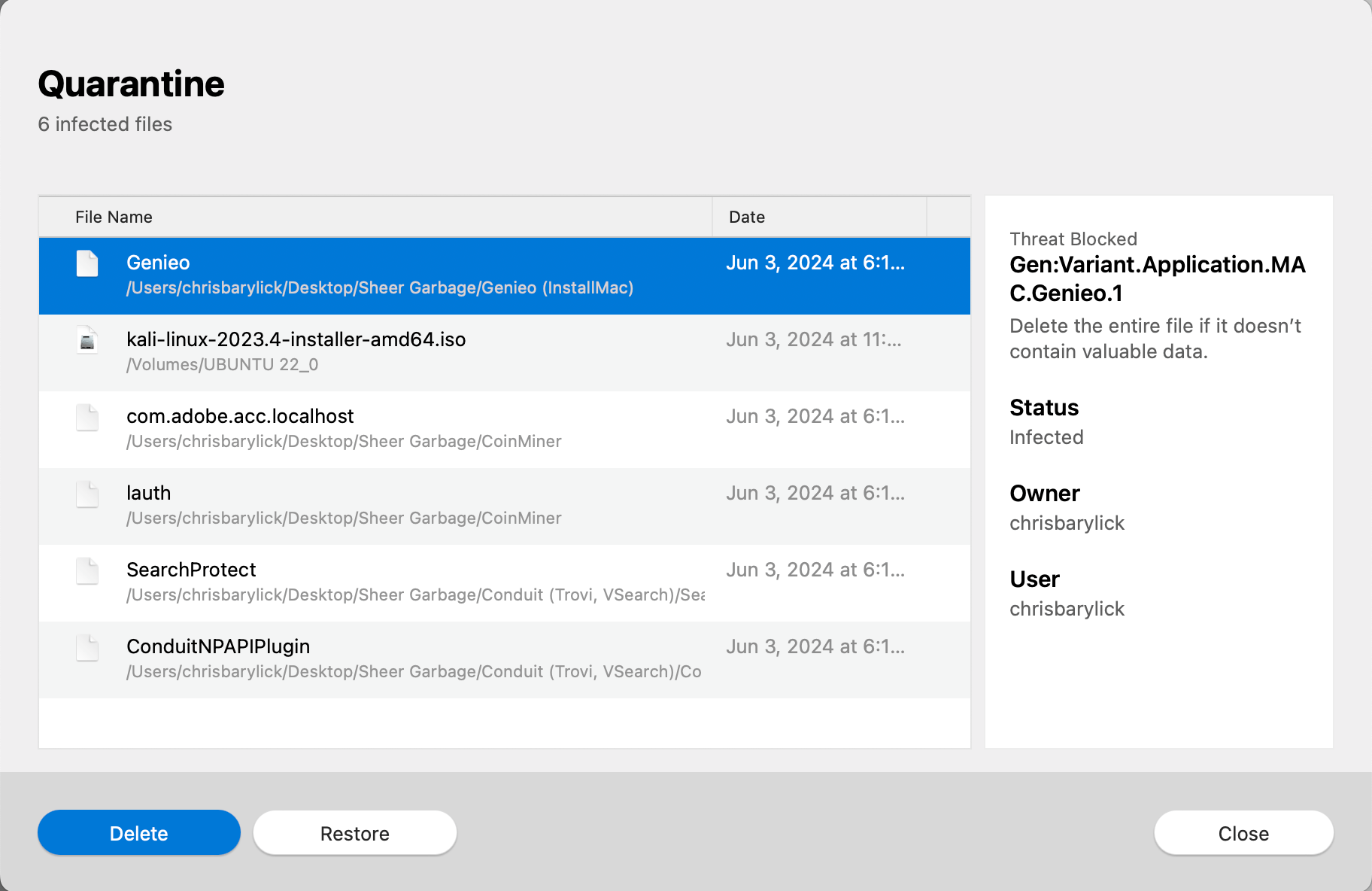Delete the selected Genieo threat

tap(138, 832)
